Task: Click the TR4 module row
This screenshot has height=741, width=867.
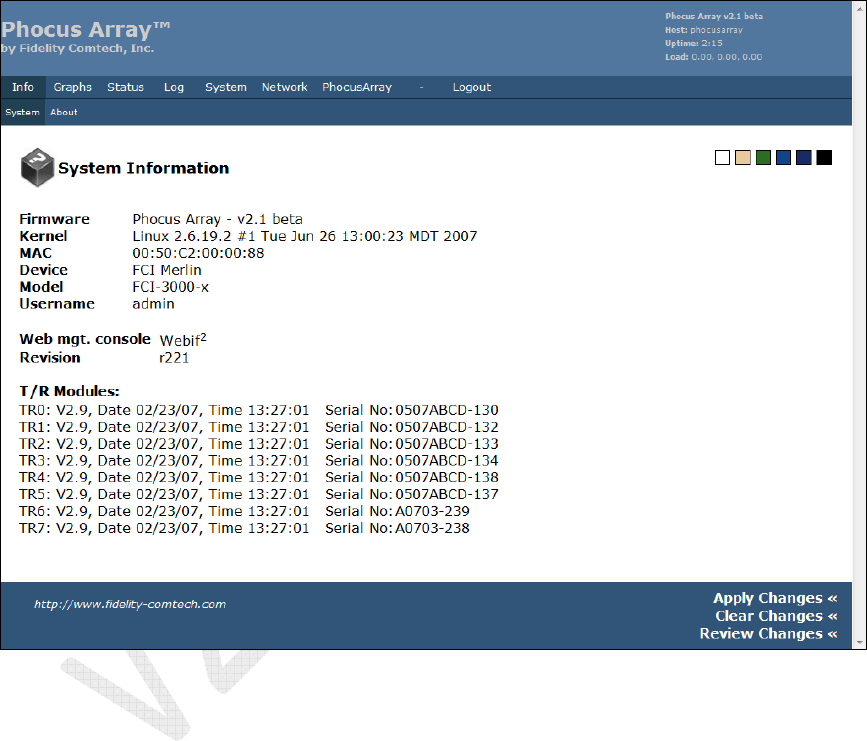Action: point(259,477)
